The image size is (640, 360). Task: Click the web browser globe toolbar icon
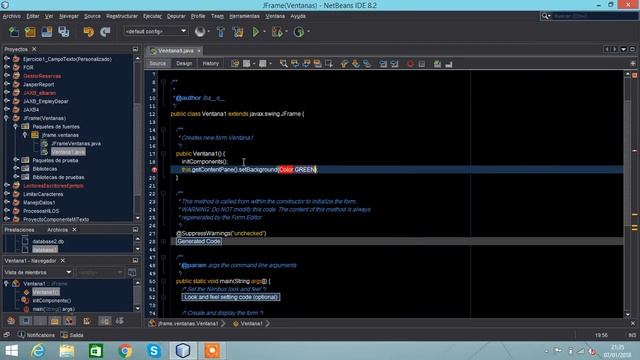[200, 32]
